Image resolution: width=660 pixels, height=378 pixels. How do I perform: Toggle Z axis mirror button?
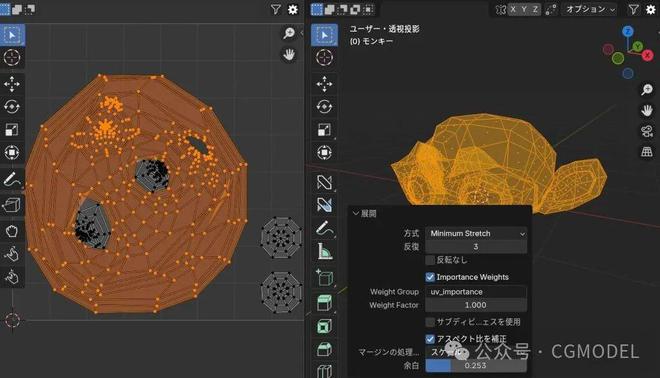point(535,9)
